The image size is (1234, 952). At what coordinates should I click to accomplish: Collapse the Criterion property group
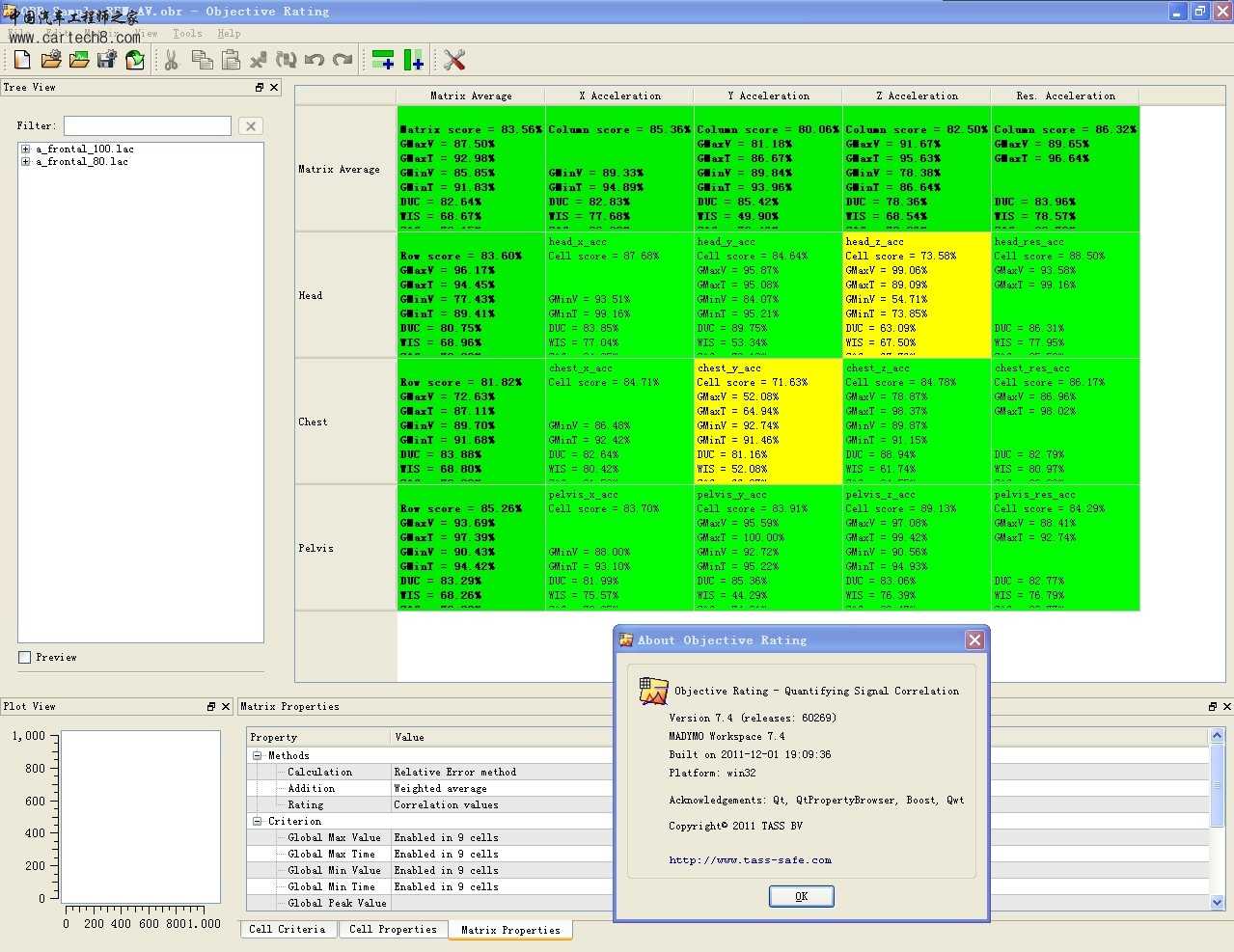(258, 822)
